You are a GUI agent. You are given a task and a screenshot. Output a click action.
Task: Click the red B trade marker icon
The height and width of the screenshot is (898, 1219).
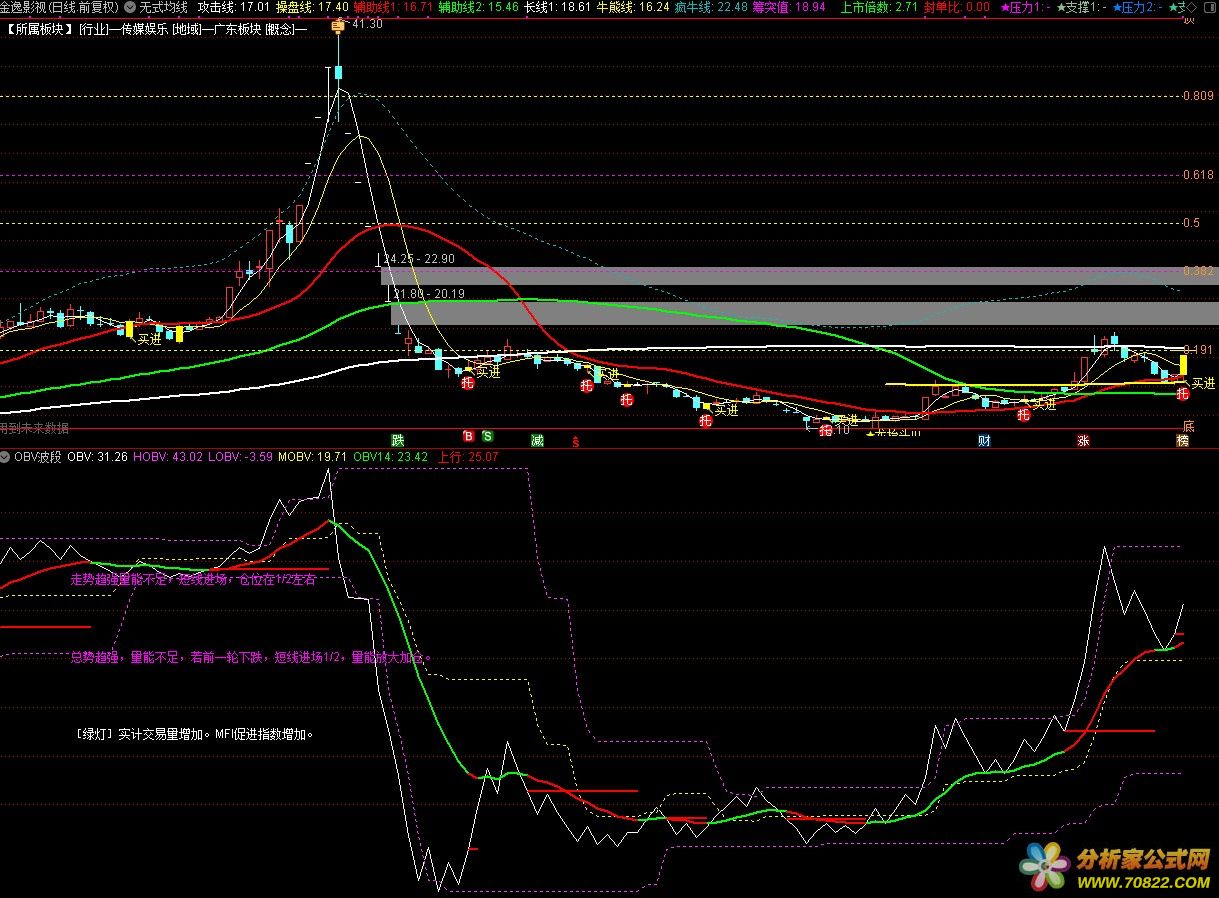click(467, 436)
